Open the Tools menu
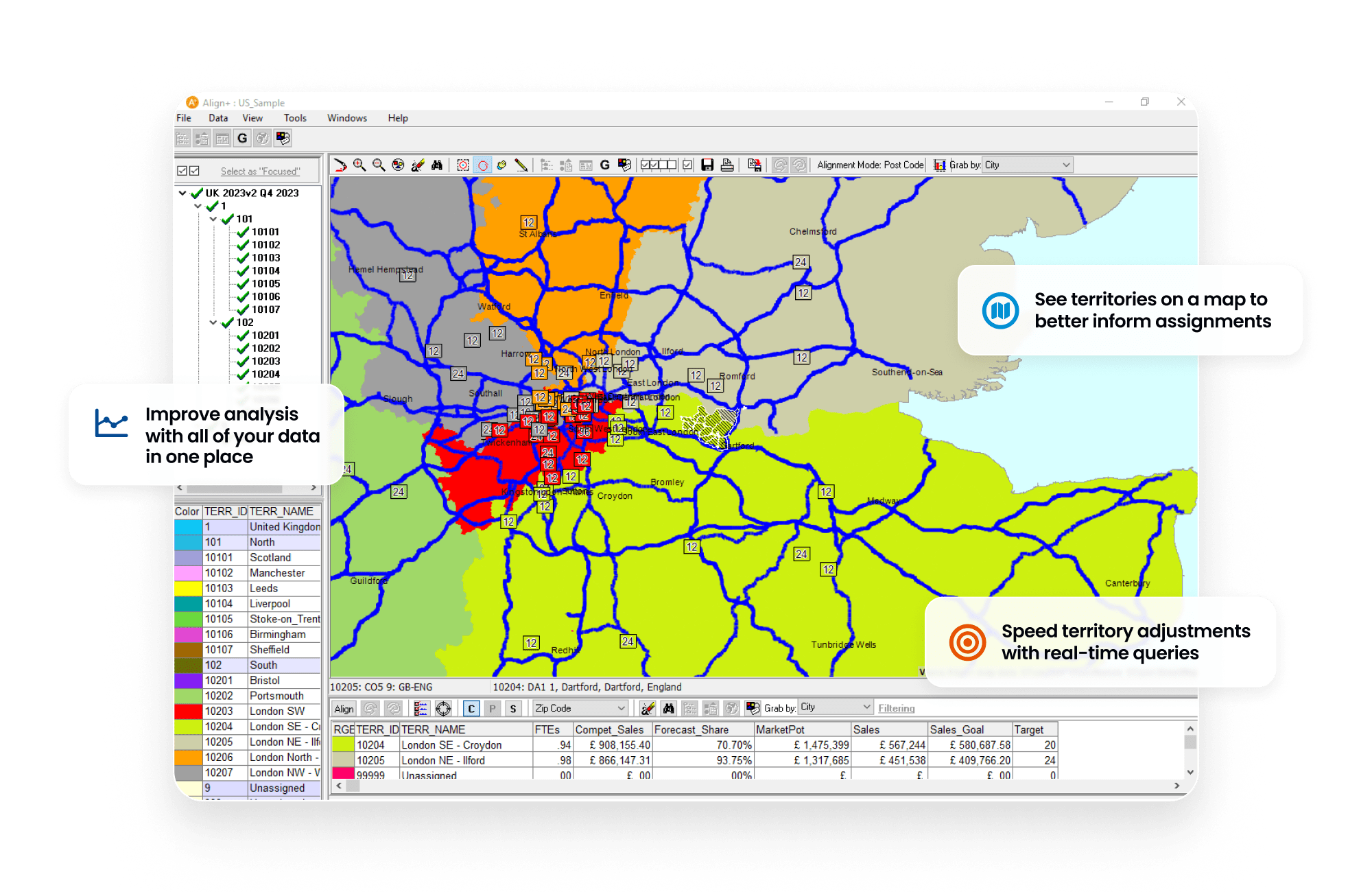 pyautogui.click(x=295, y=118)
